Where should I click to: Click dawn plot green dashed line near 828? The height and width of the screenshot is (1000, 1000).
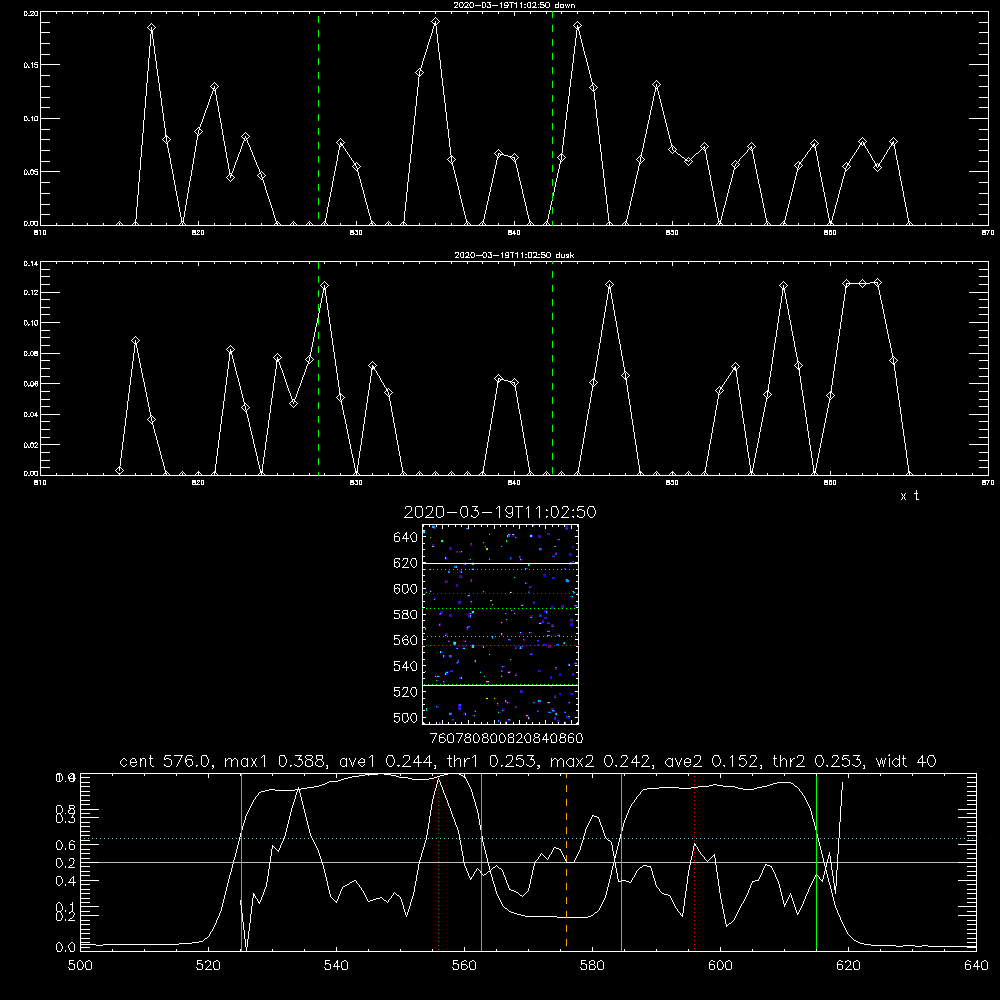pos(318,119)
